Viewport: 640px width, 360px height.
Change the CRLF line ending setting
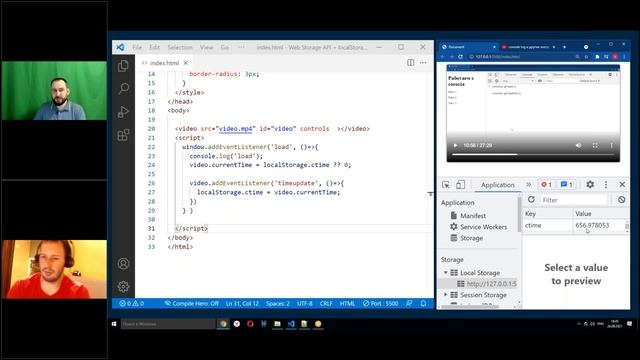click(x=326, y=303)
